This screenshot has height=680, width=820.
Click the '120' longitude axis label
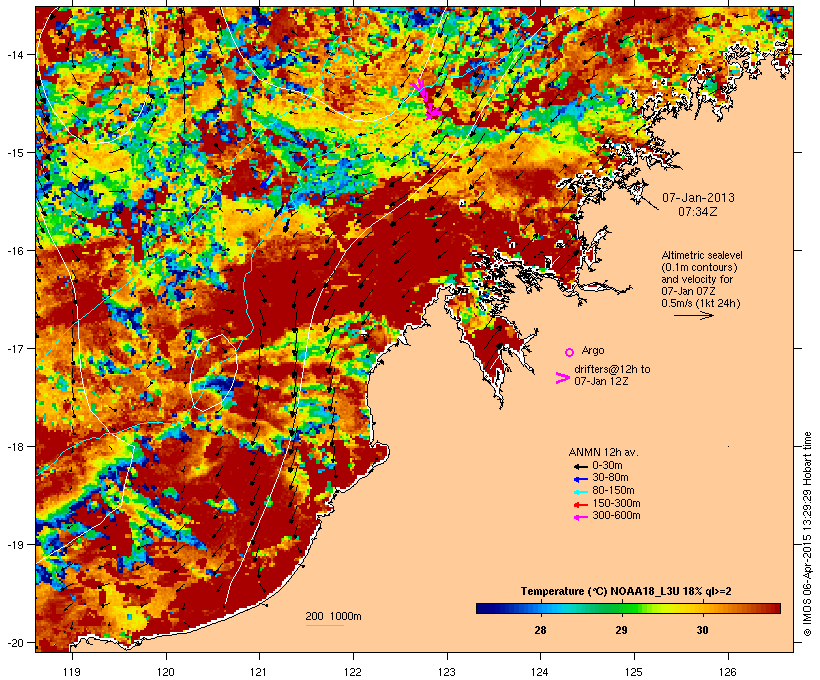pos(166,672)
